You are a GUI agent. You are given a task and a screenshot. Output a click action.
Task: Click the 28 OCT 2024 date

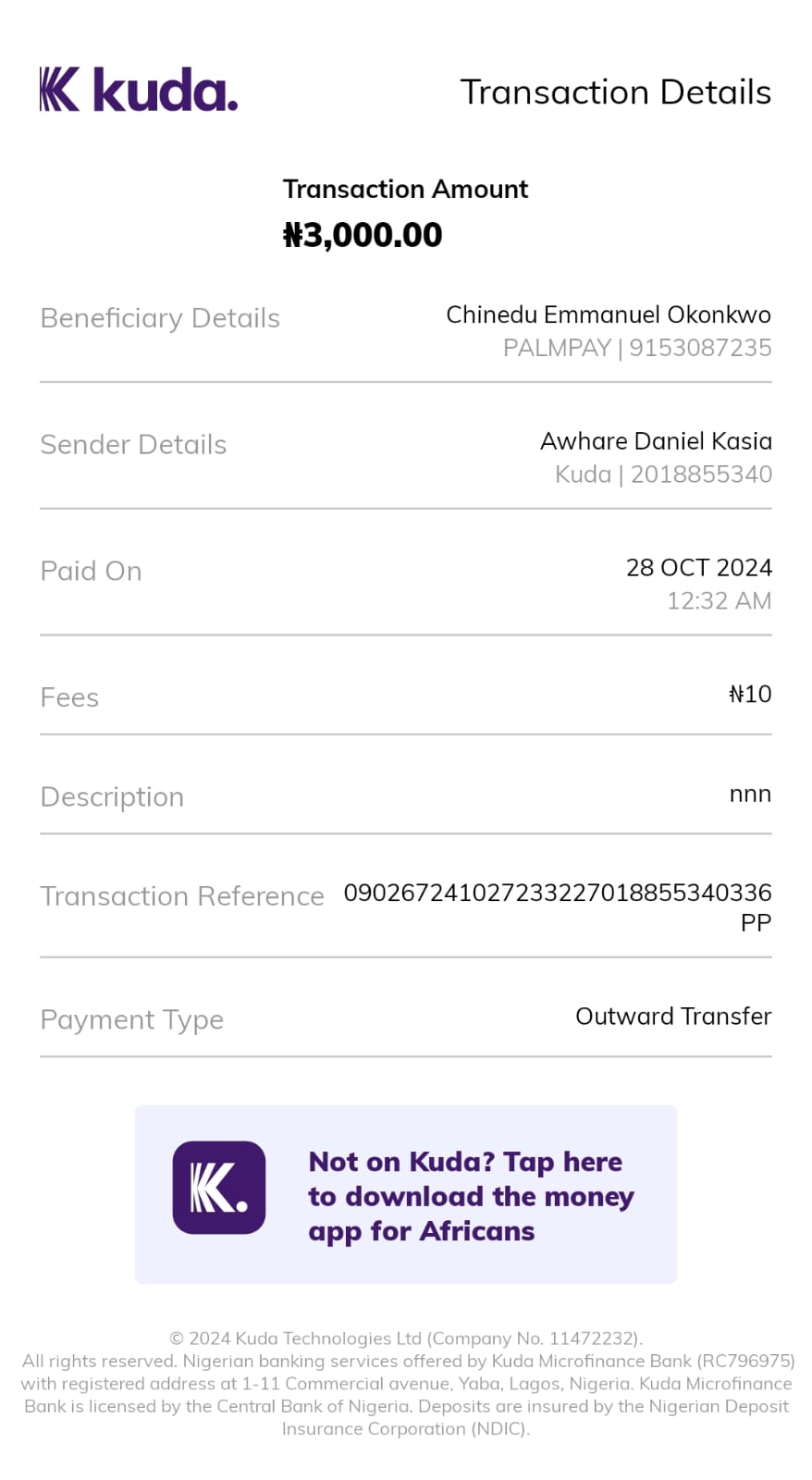698,568
